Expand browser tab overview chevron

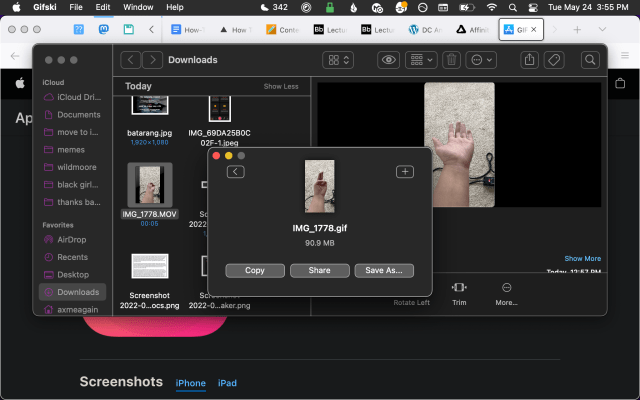[x=602, y=29]
